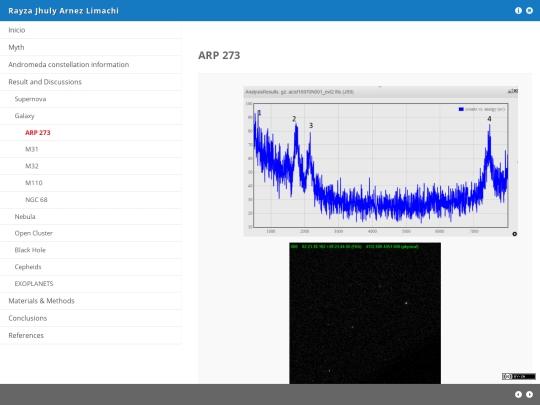Open the Conclusions section
Image resolution: width=540 pixels, height=405 pixels.
[91, 318]
